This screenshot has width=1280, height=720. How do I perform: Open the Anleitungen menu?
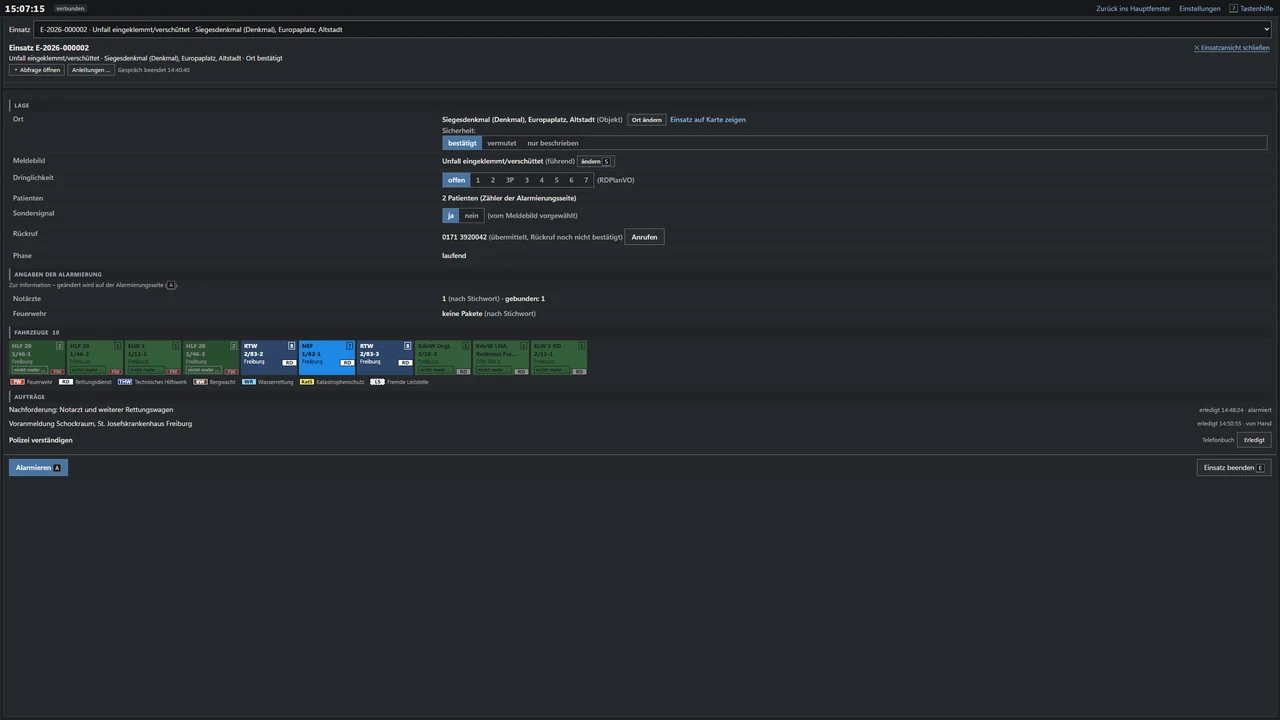pyautogui.click(x=91, y=70)
